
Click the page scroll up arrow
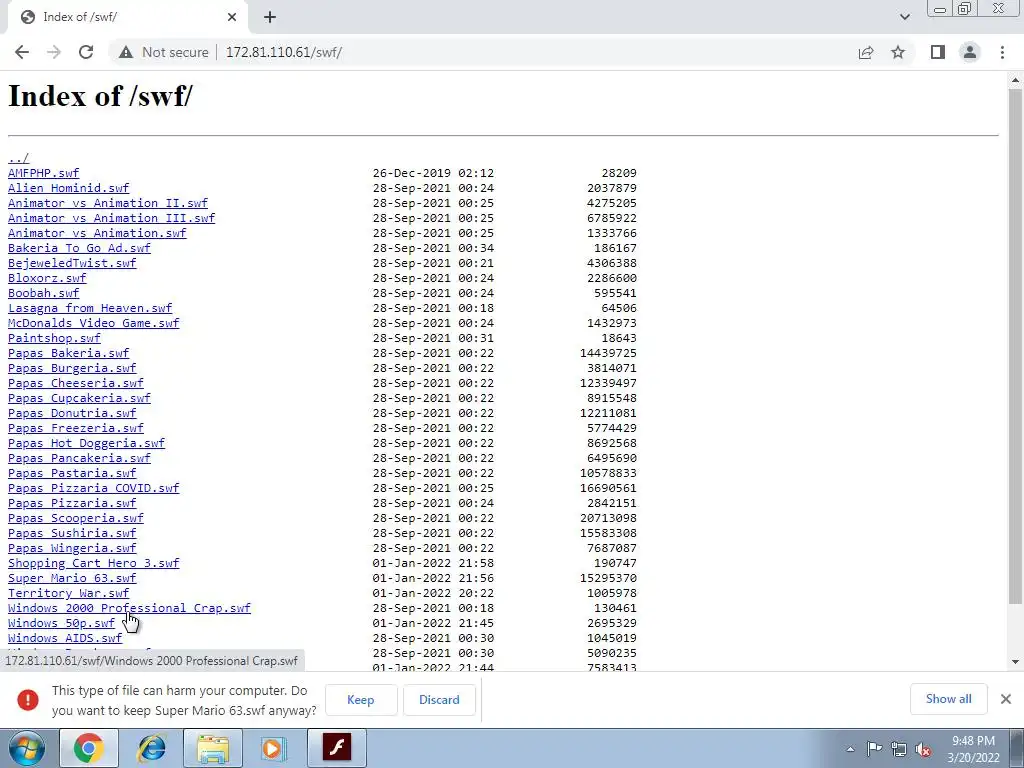pyautogui.click(x=1015, y=80)
